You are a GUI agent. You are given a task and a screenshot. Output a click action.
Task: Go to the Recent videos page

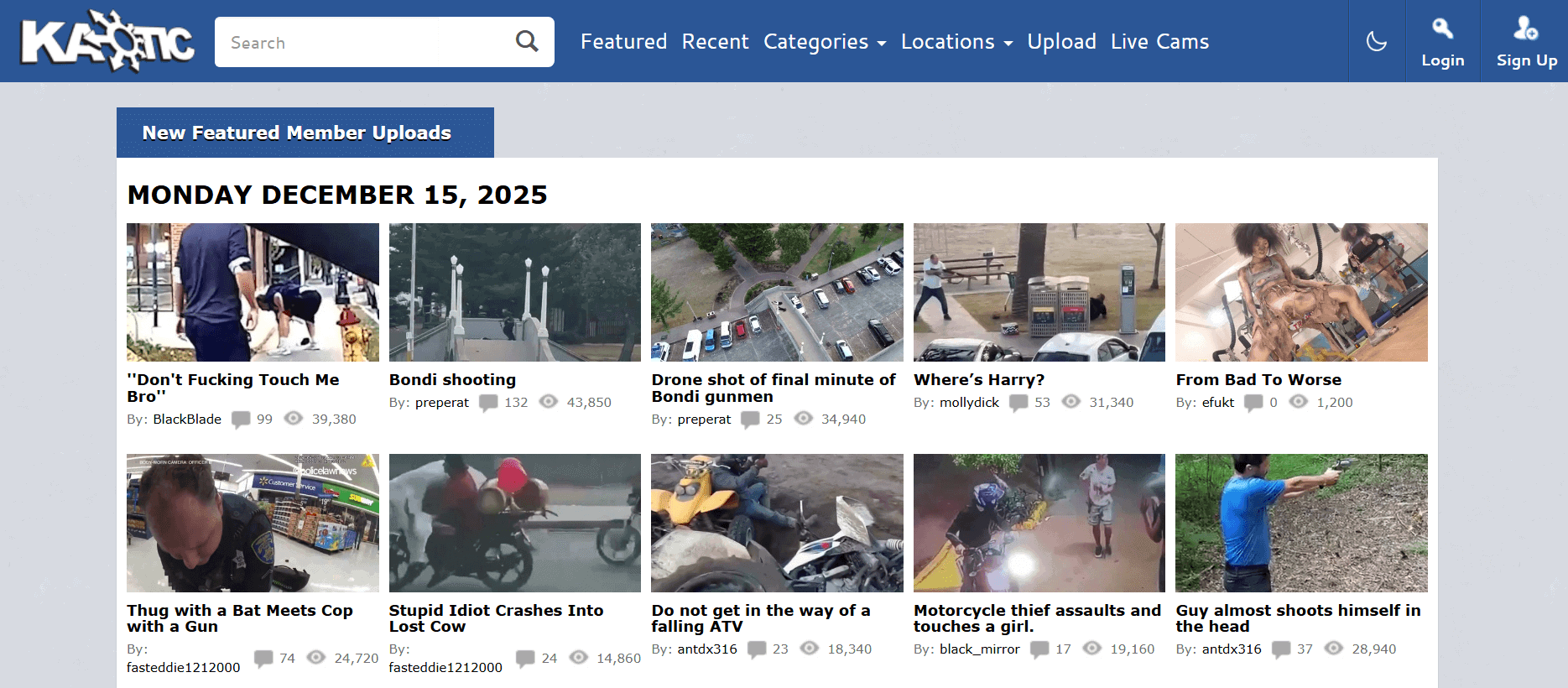click(715, 42)
